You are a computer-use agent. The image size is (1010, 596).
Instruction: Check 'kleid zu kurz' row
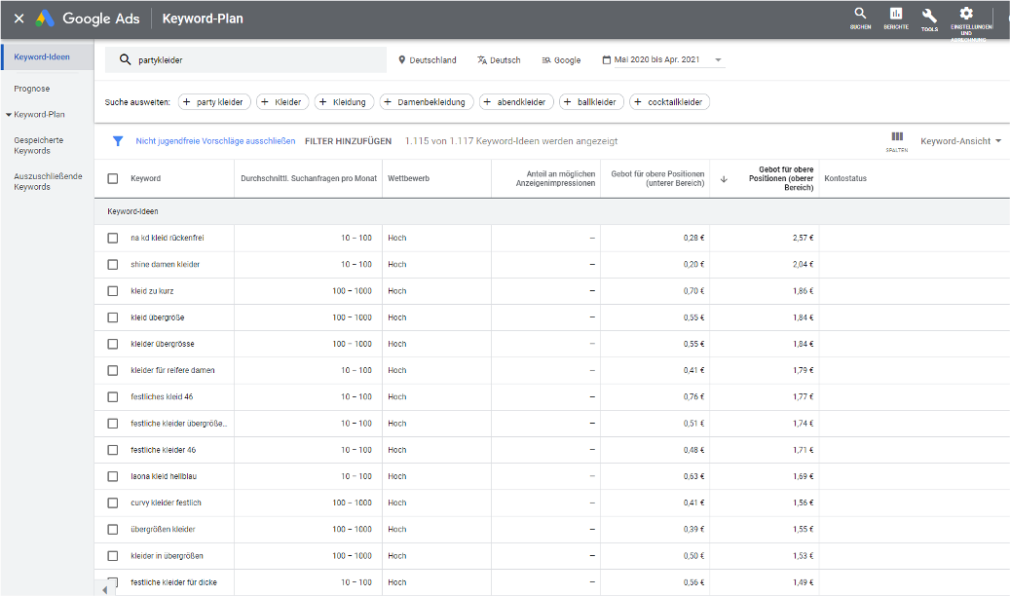coord(113,291)
